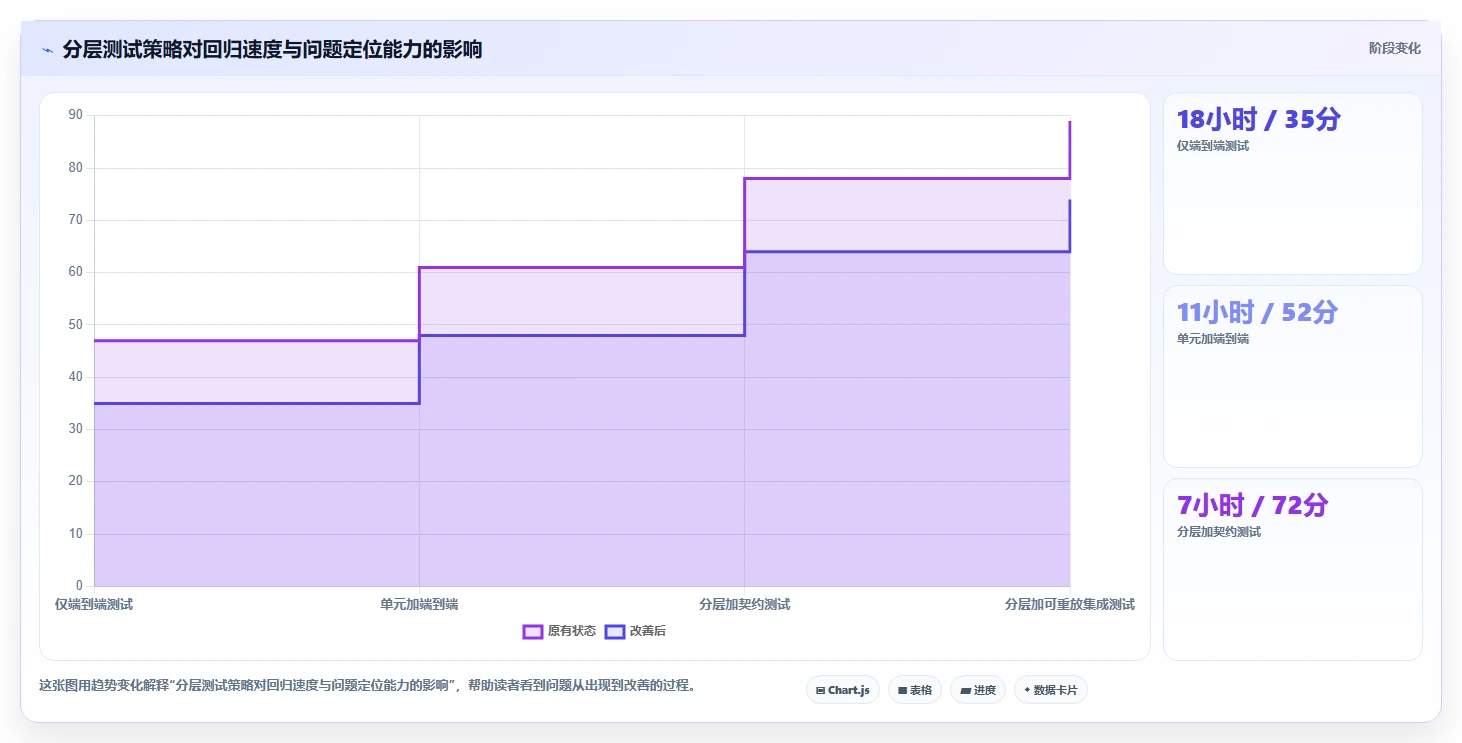Screen dimensions: 1462x743
Task: Click the 分层加可重放集成测试 x-axis label
Action: tap(1070, 604)
